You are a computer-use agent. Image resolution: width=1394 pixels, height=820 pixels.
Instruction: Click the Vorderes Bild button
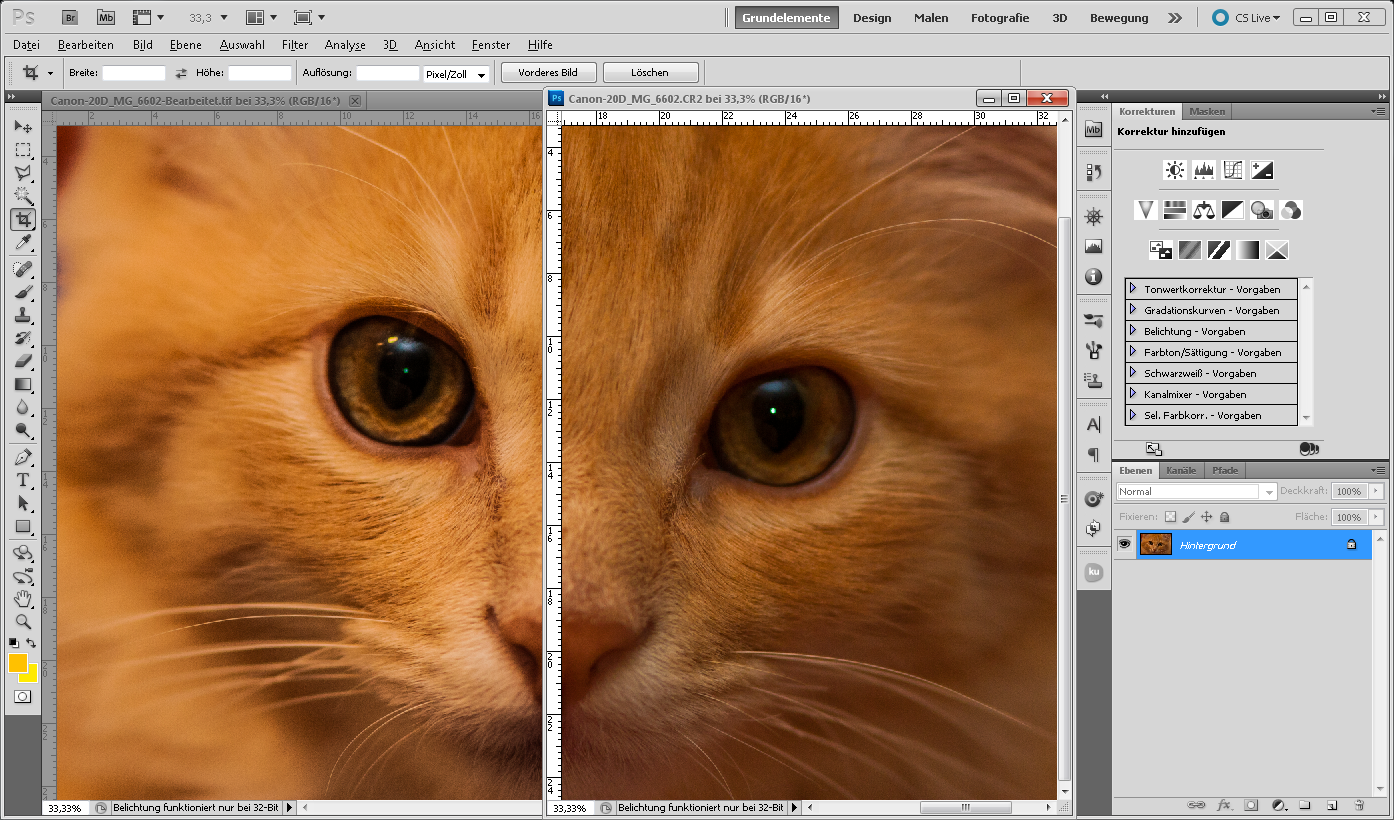pos(548,73)
